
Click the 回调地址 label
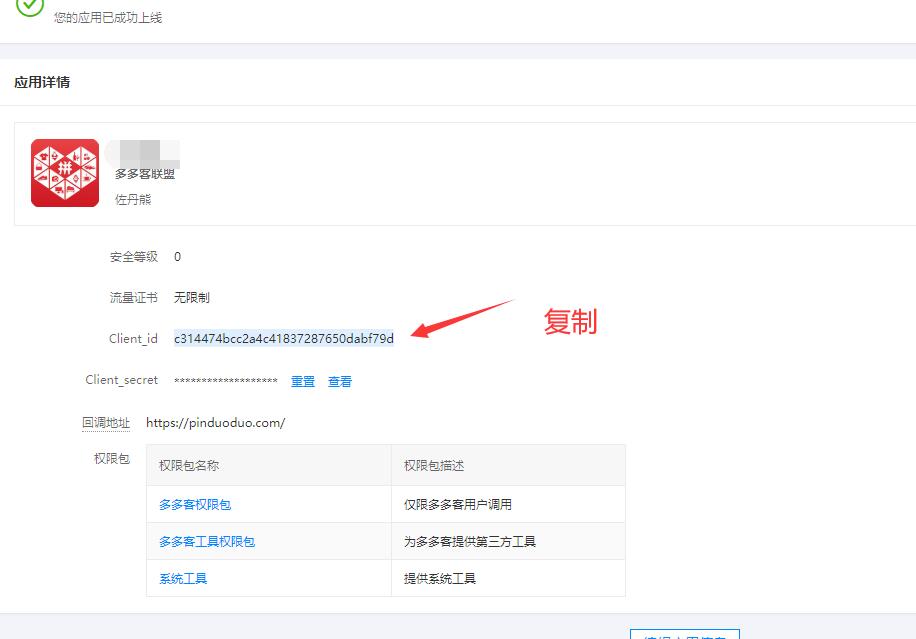click(106, 422)
